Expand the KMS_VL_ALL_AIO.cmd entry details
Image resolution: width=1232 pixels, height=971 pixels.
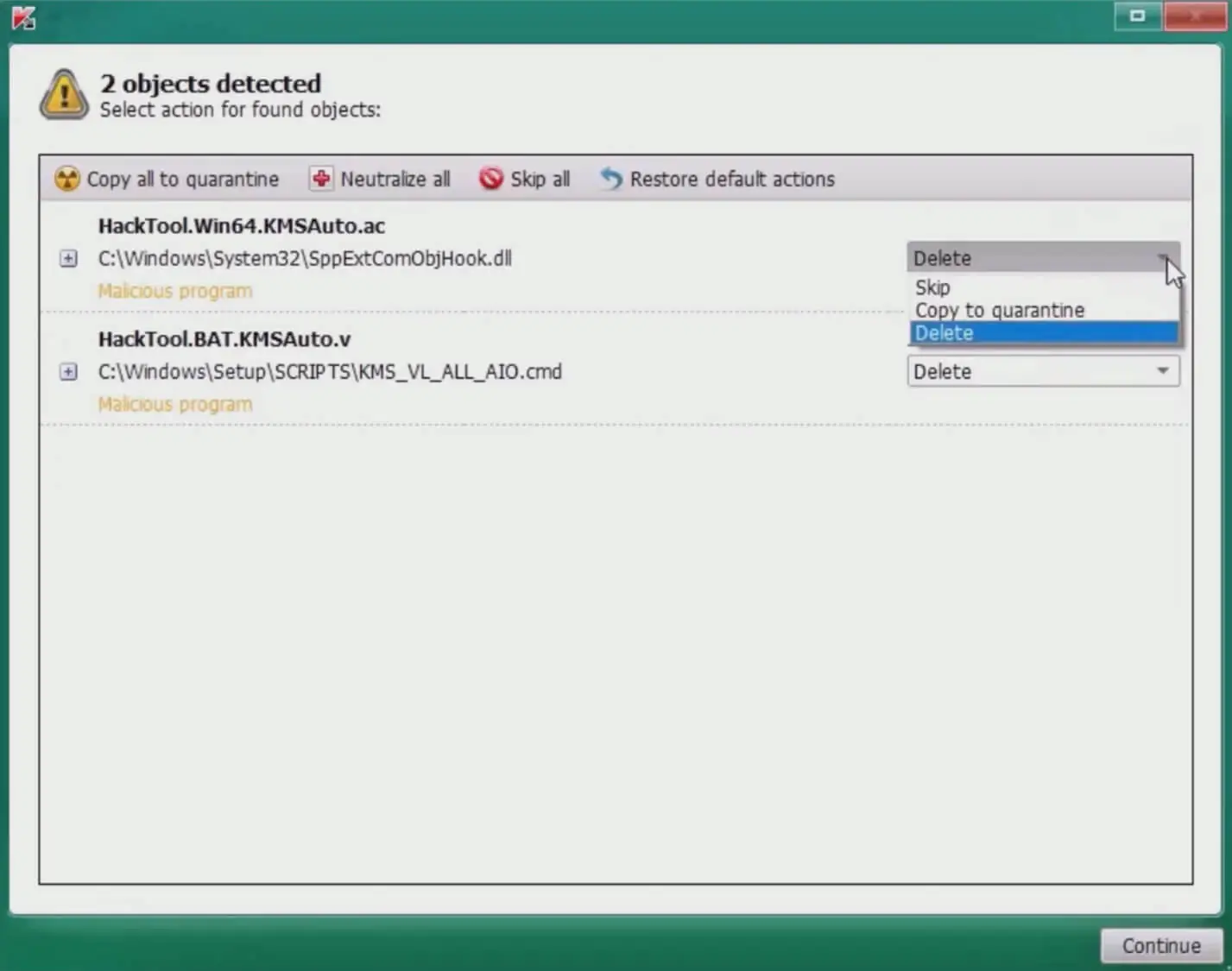tap(68, 372)
